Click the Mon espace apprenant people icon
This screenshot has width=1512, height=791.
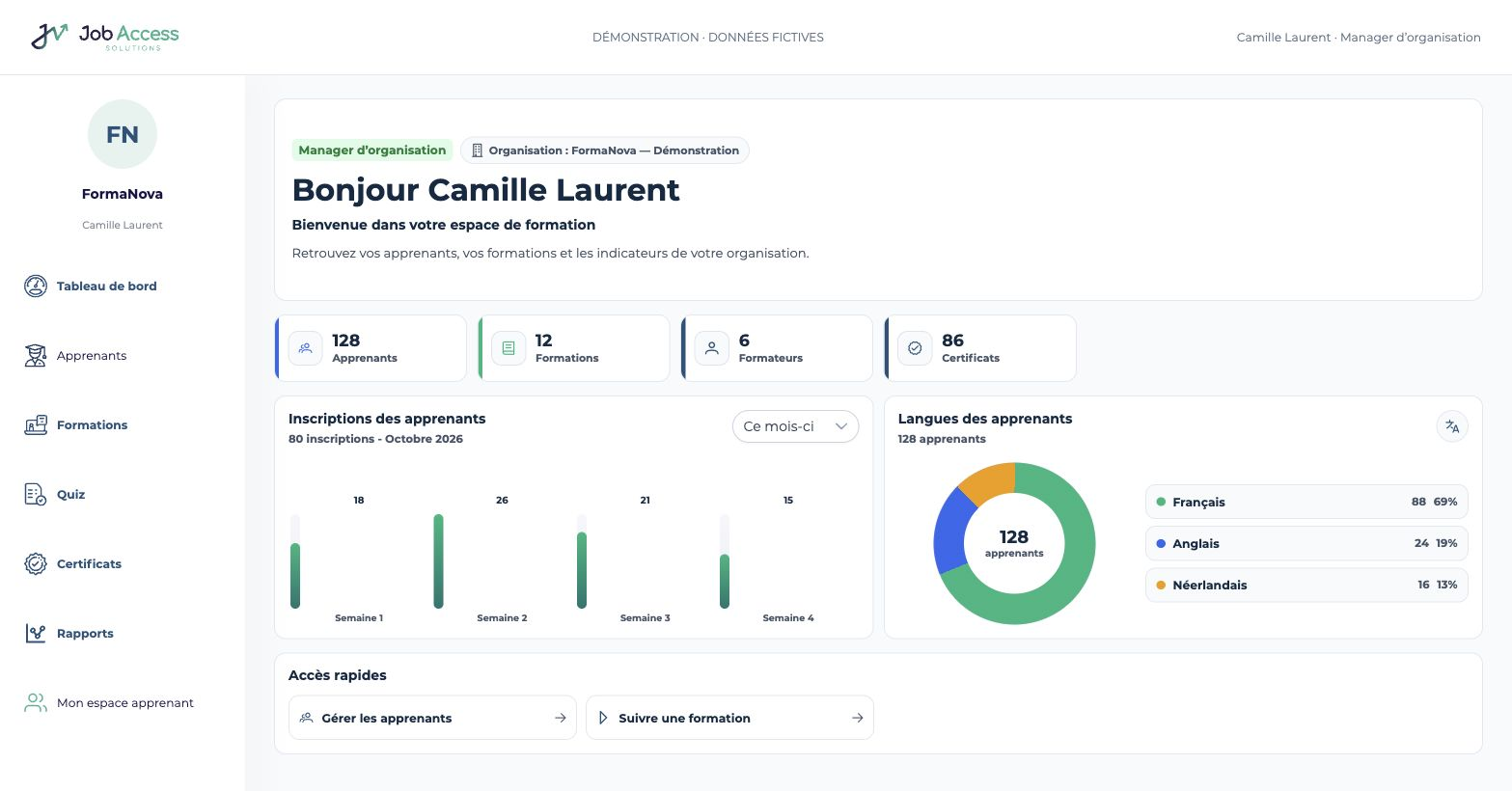coord(36,702)
